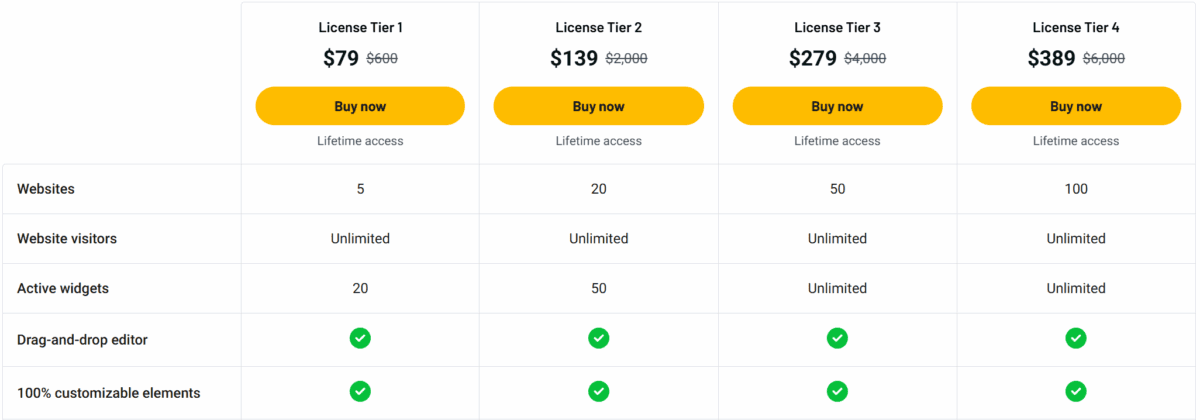This screenshot has height=420, width=1200.
Task: Click Tier 1 drag-and-drop editor checkmark icon
Action: pos(360,338)
